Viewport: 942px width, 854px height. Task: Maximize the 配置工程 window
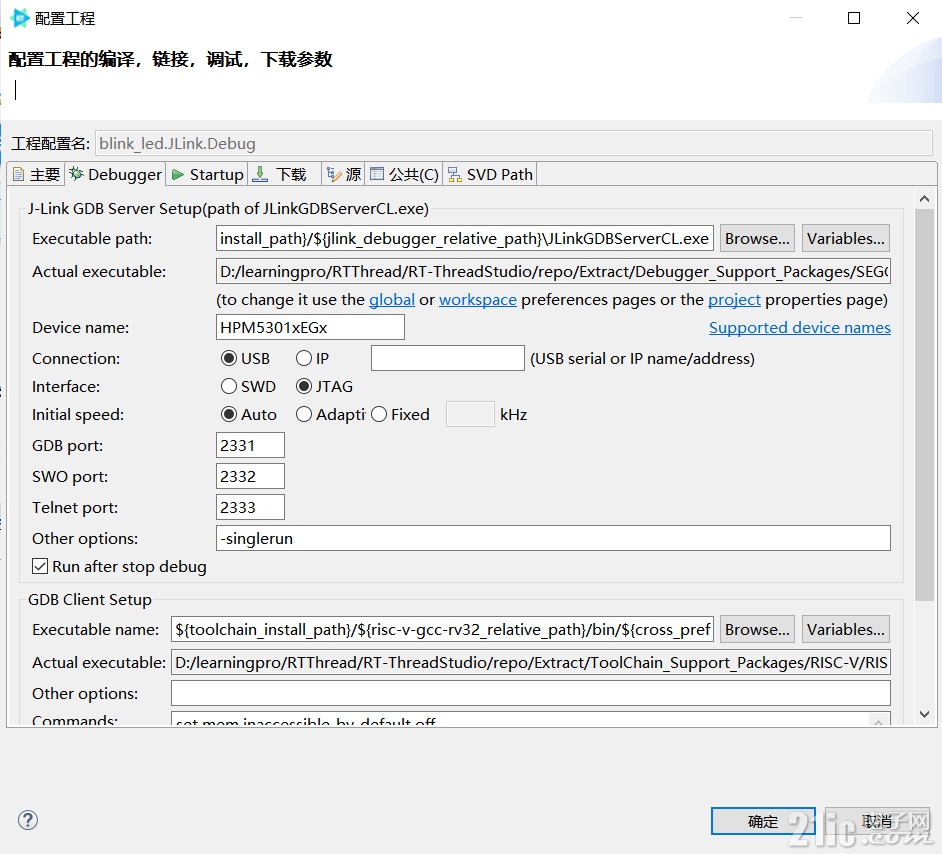tap(854, 18)
